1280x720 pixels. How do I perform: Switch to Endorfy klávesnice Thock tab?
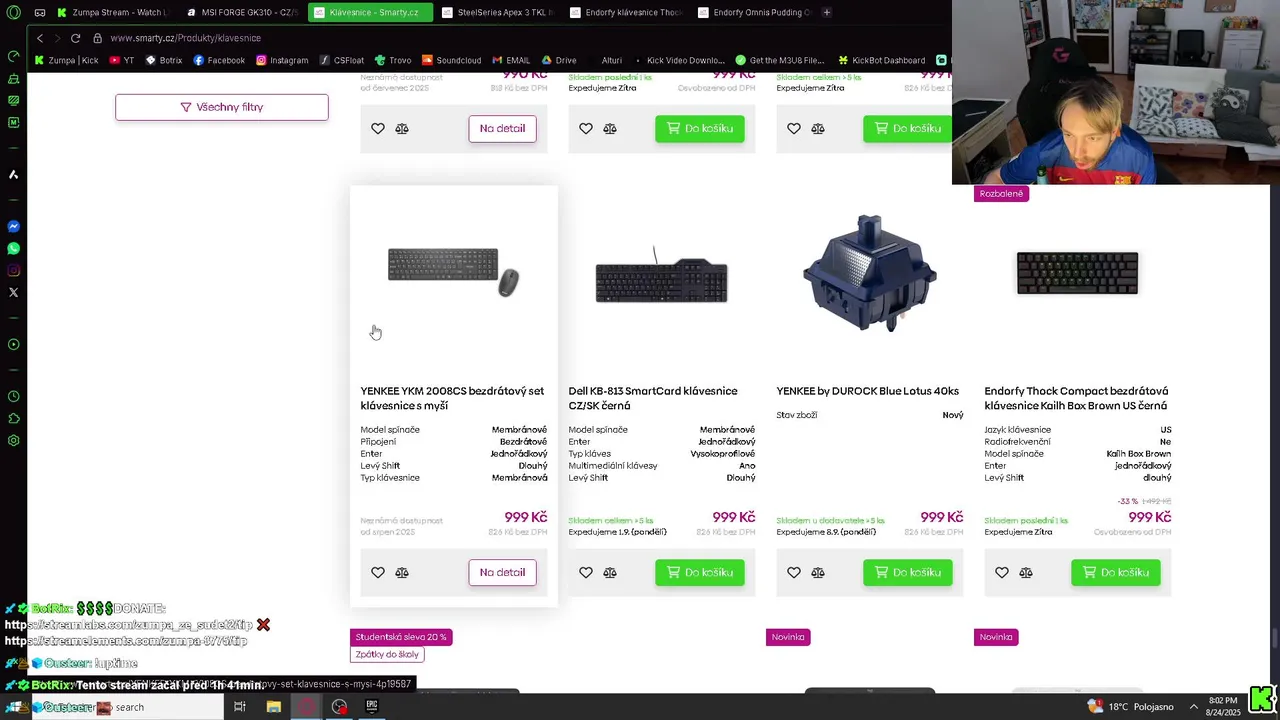pos(627,12)
